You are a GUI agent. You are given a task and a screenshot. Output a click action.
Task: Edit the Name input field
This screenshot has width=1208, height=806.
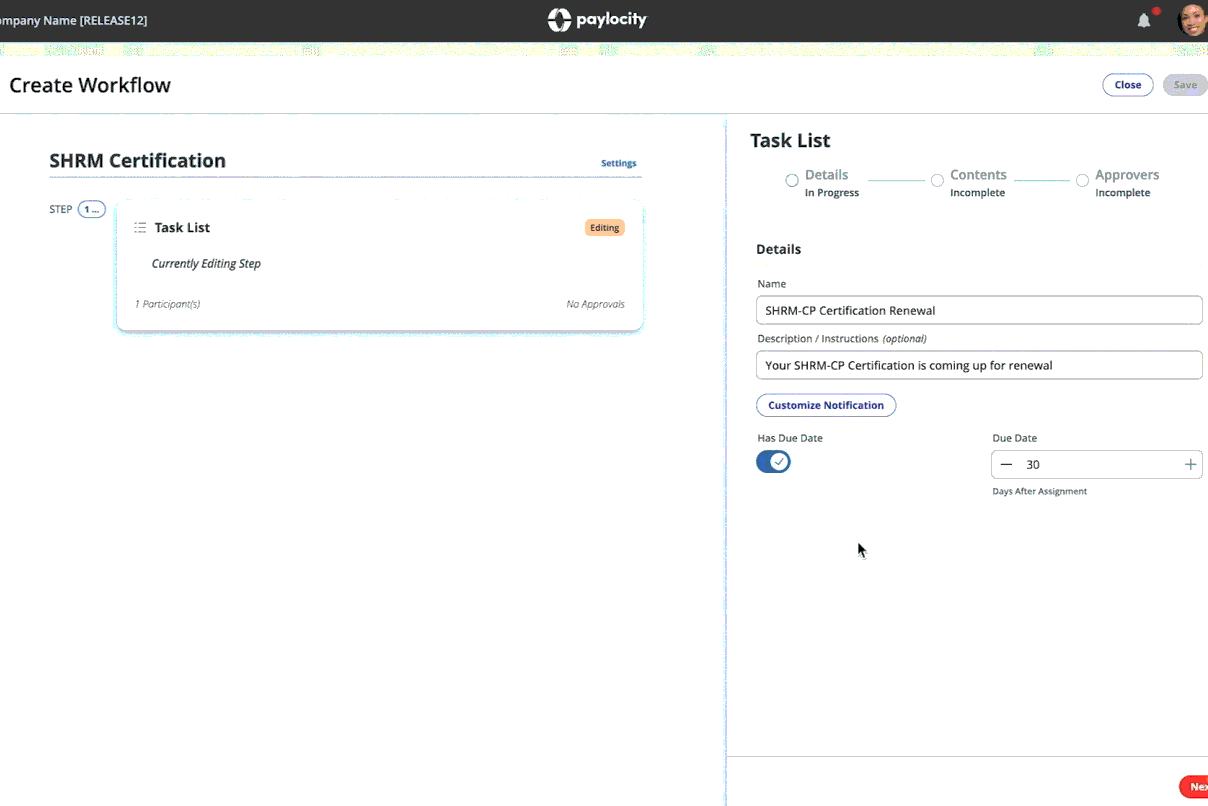click(x=979, y=310)
